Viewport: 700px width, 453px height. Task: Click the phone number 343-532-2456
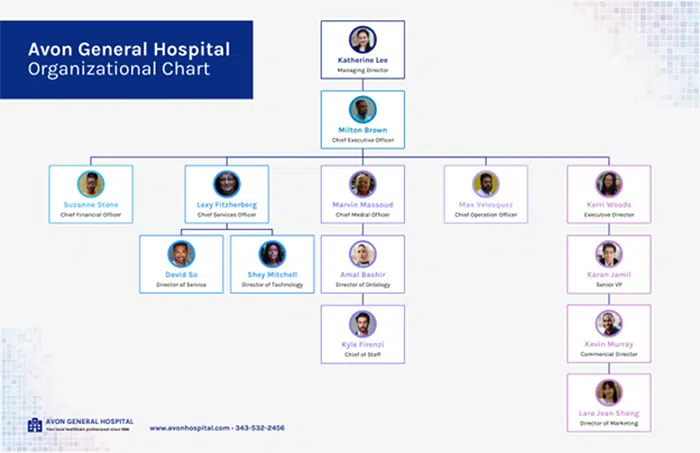tap(260, 428)
